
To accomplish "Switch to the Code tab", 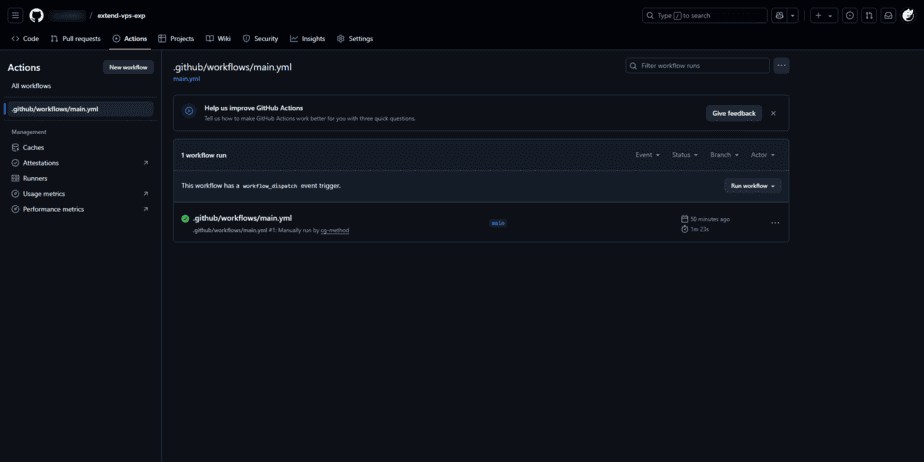I will 25,39.
